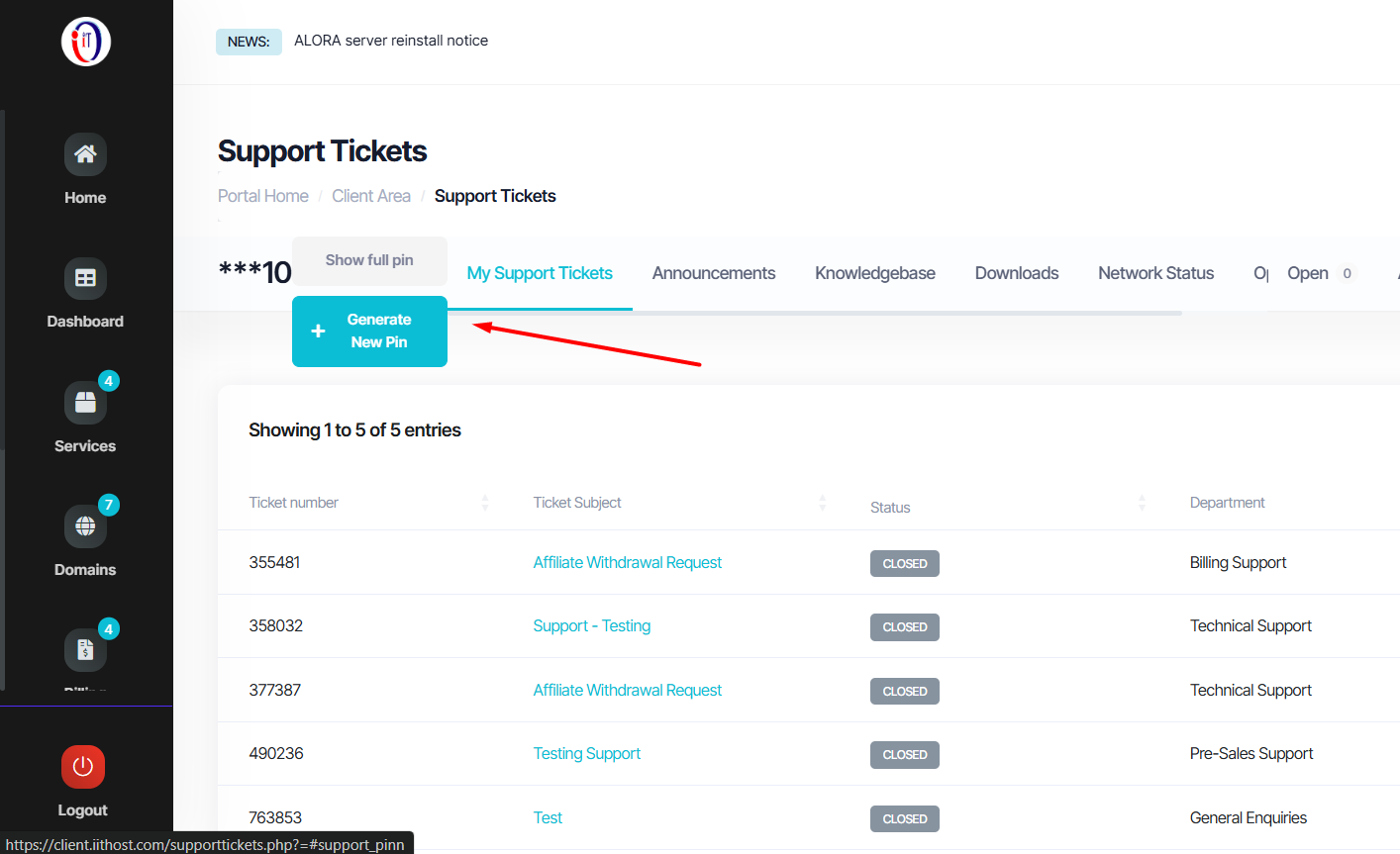
Task: Open the Dashboard sidebar icon
Action: 85,278
